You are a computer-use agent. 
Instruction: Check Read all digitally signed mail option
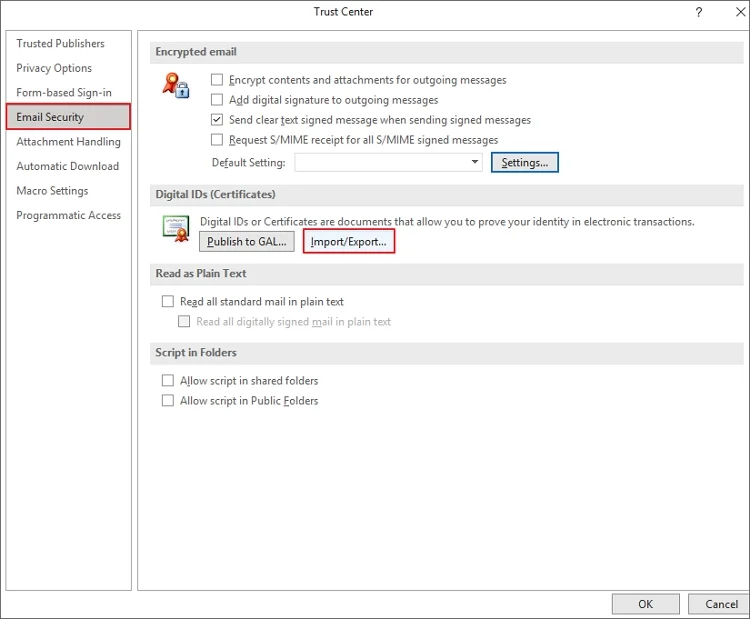click(x=184, y=321)
